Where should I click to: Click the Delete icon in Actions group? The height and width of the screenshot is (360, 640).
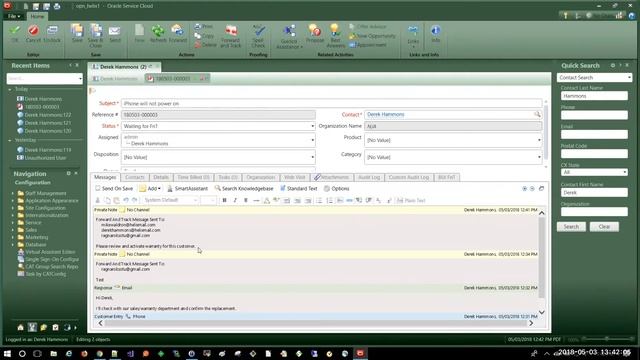click(205, 45)
